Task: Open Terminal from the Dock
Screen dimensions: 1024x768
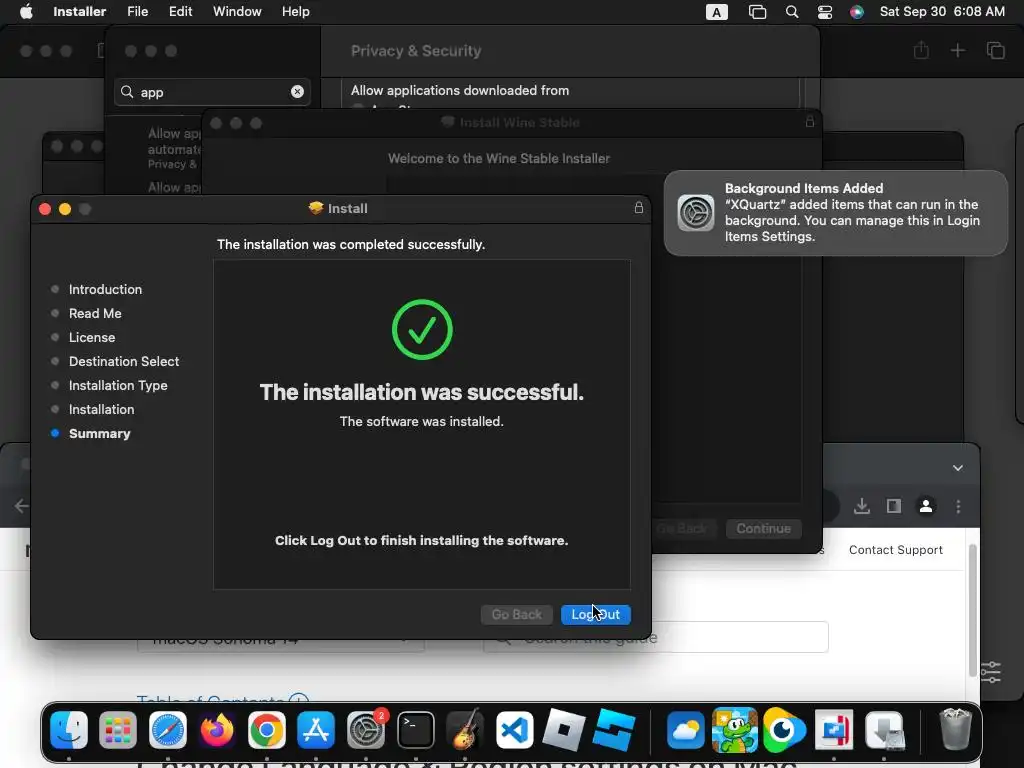Action: [415, 729]
